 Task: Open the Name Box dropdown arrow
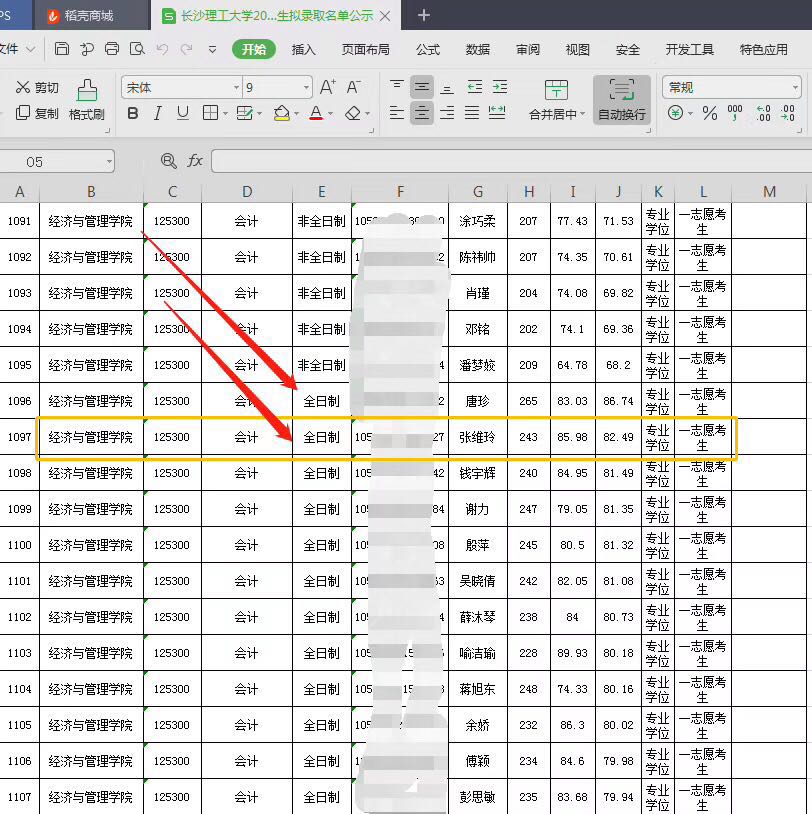coord(109,161)
